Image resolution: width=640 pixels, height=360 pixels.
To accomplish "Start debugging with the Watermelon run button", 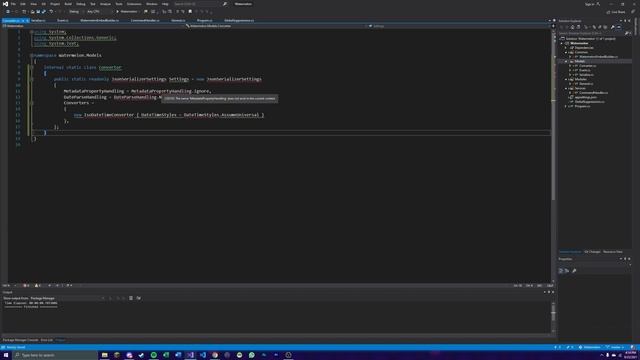I will pyautogui.click(x=127, y=11).
